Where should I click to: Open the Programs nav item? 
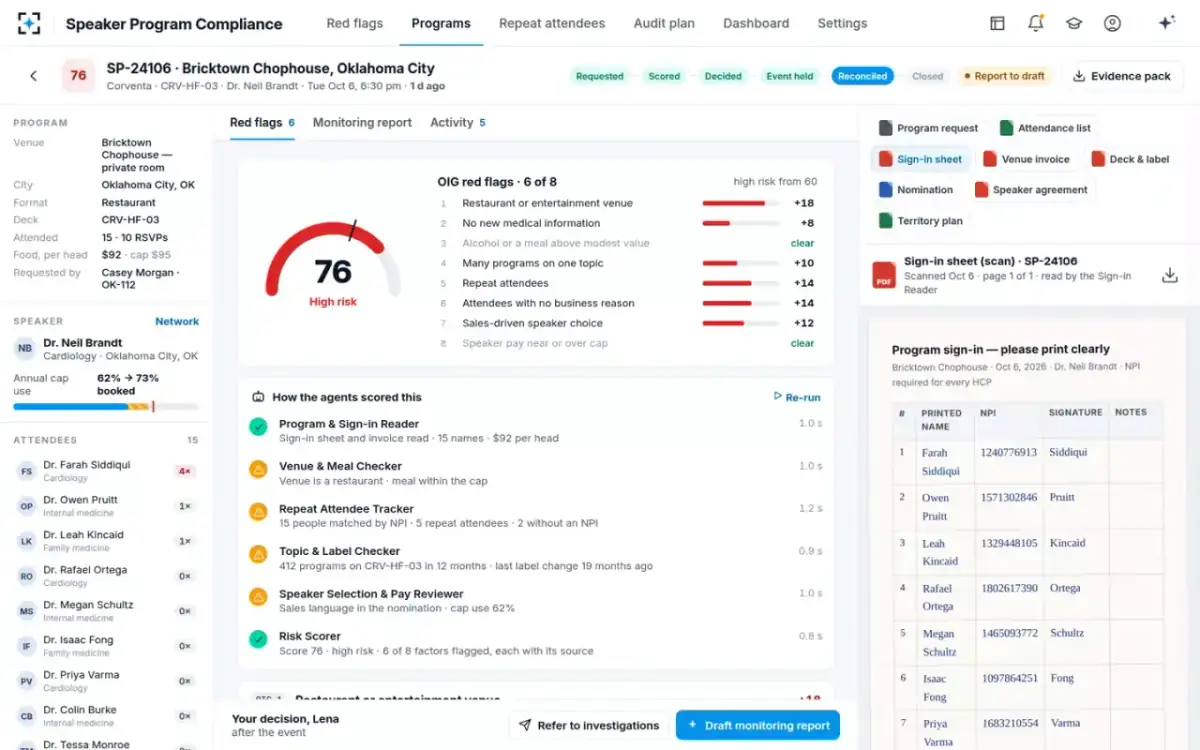441,23
